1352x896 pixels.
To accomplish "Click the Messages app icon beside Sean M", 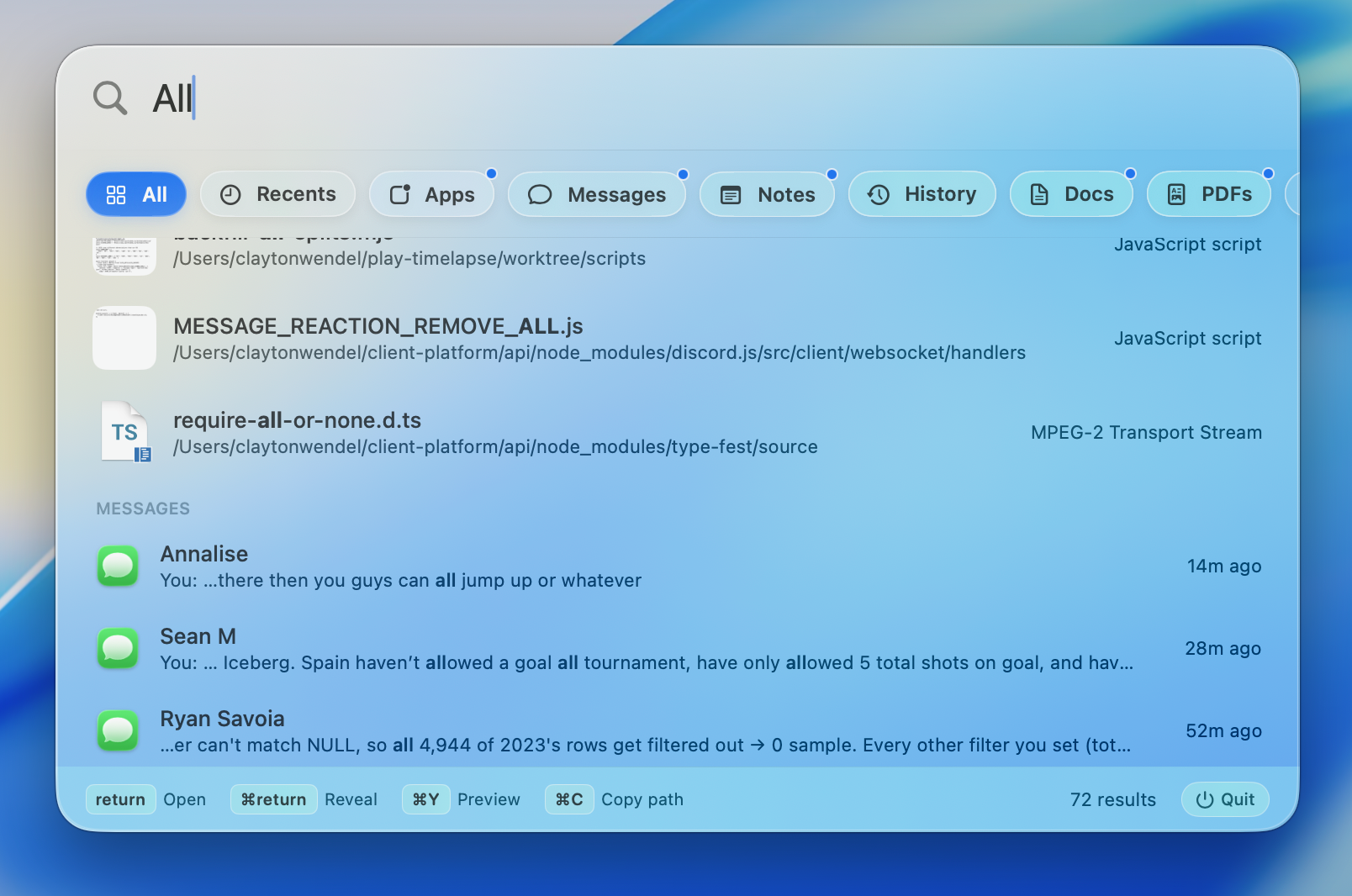I will [118, 649].
